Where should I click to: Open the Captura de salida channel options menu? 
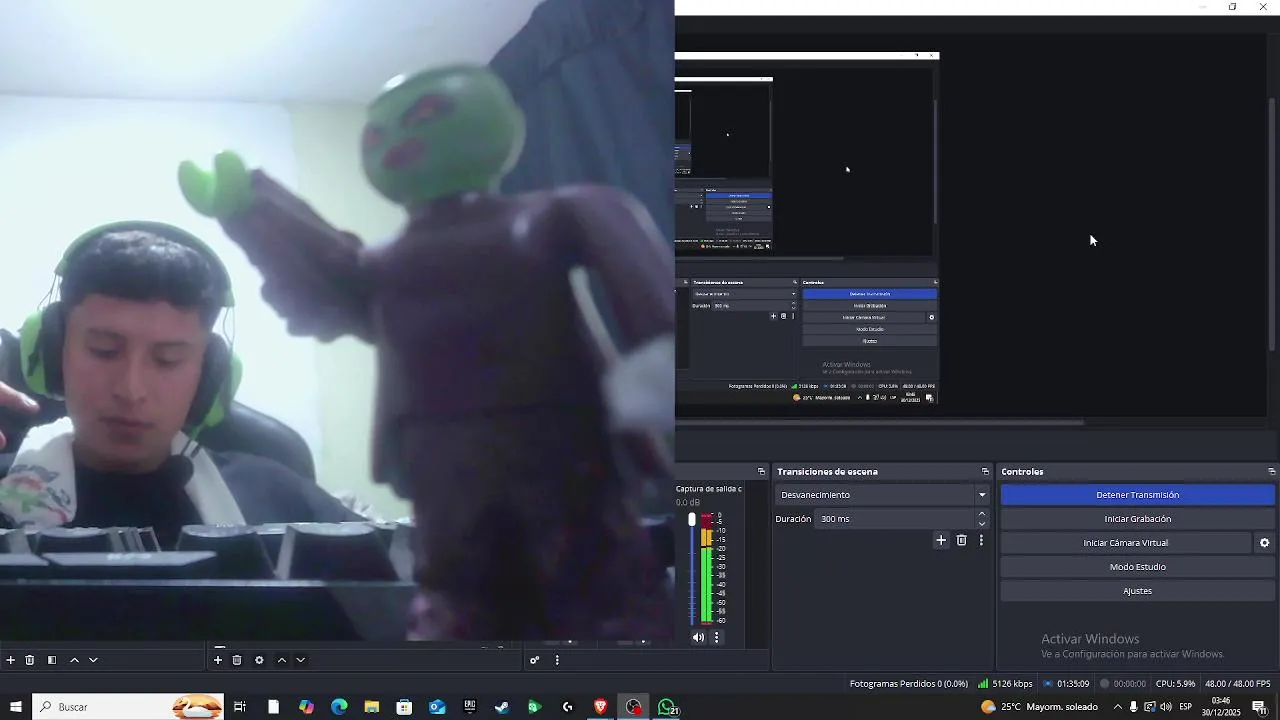(x=716, y=637)
